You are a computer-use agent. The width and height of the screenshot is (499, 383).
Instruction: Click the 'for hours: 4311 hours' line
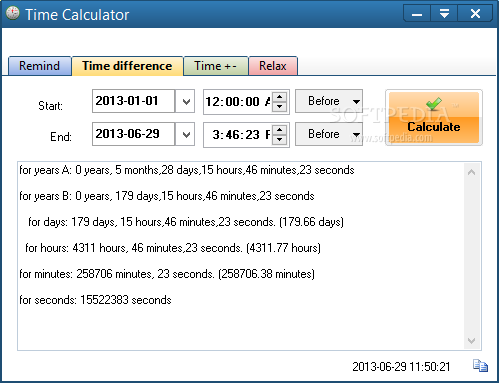(x=173, y=248)
